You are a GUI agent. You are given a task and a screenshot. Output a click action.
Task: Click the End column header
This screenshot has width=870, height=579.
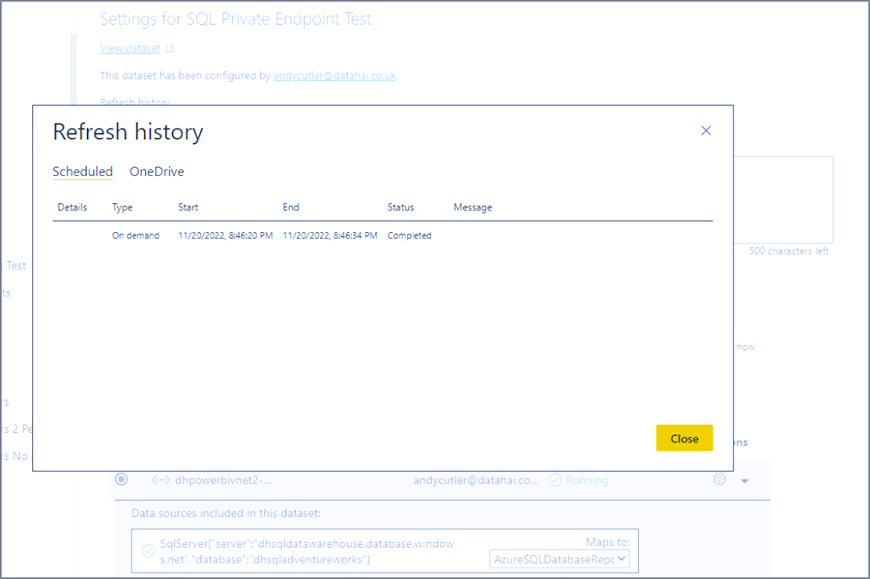pyautogui.click(x=291, y=207)
